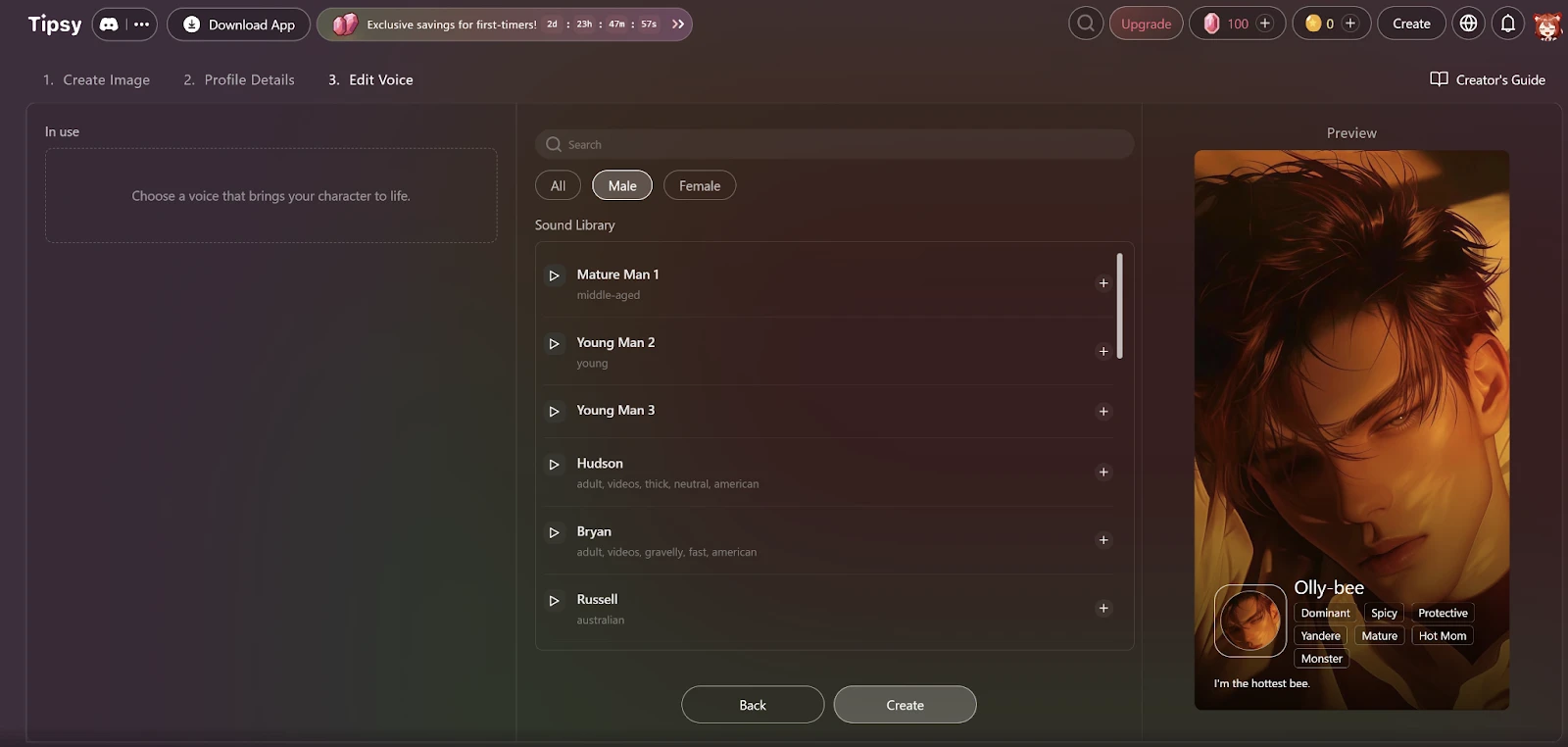Open the search magnifier in top bar
The height and width of the screenshot is (747, 1568).
click(x=1085, y=24)
